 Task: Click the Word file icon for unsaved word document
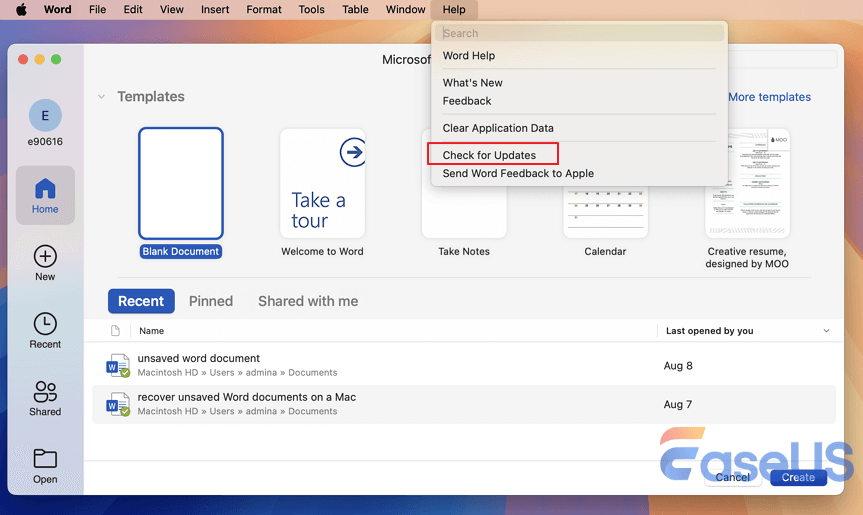[x=118, y=365]
